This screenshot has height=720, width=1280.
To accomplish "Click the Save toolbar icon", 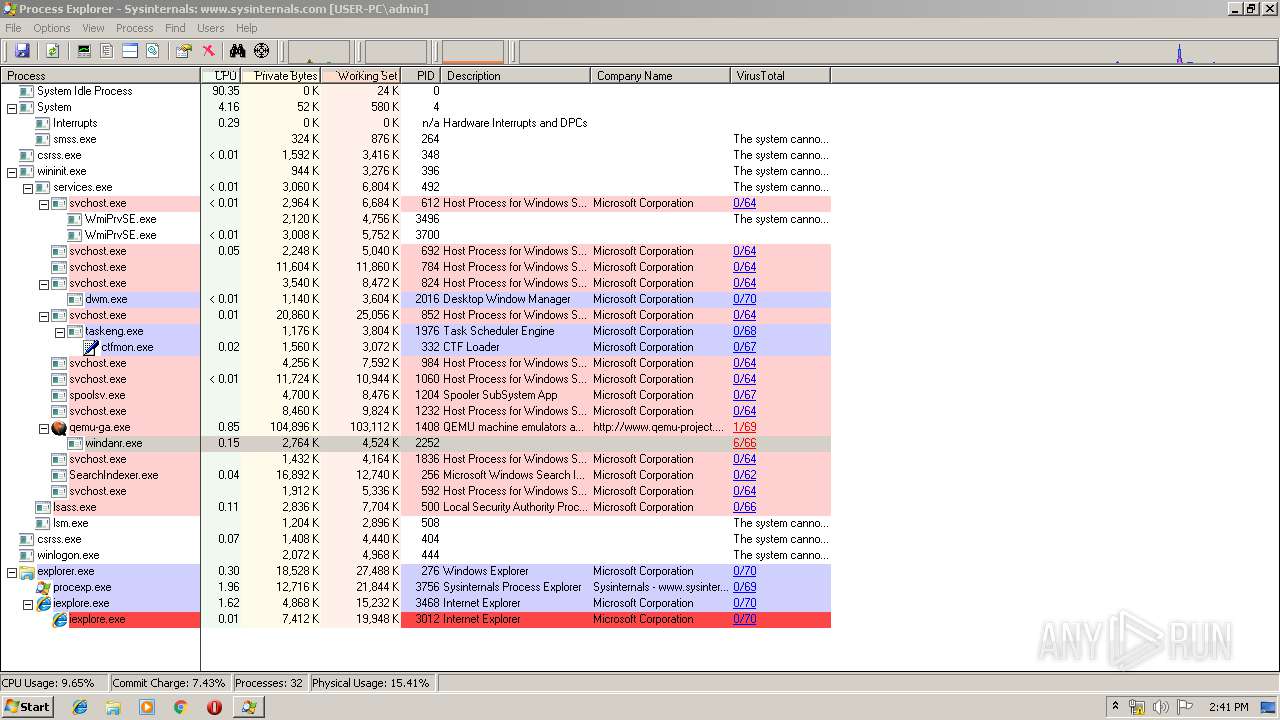I will click(x=22, y=51).
